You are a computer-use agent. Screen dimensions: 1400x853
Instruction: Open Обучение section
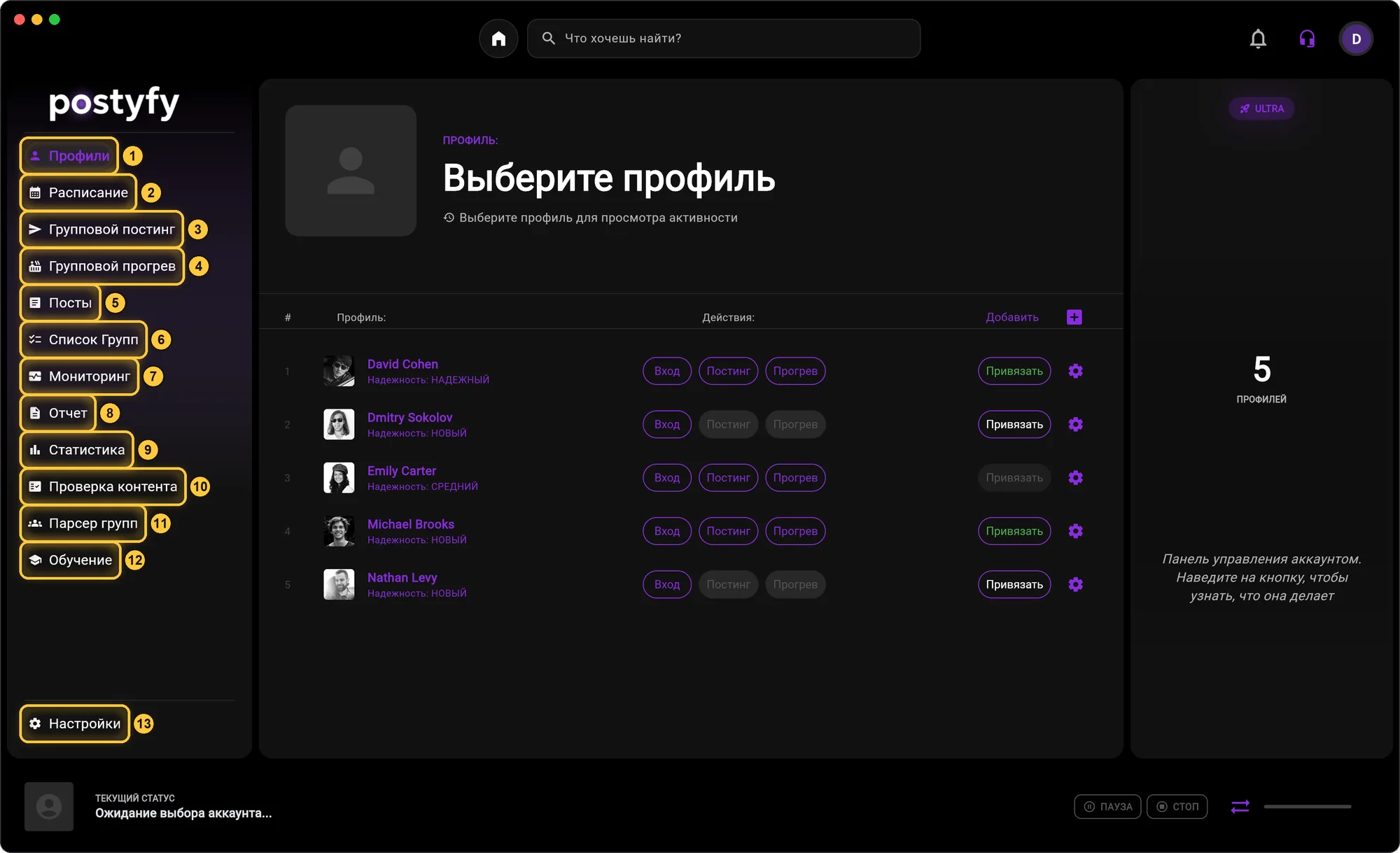[x=71, y=560]
